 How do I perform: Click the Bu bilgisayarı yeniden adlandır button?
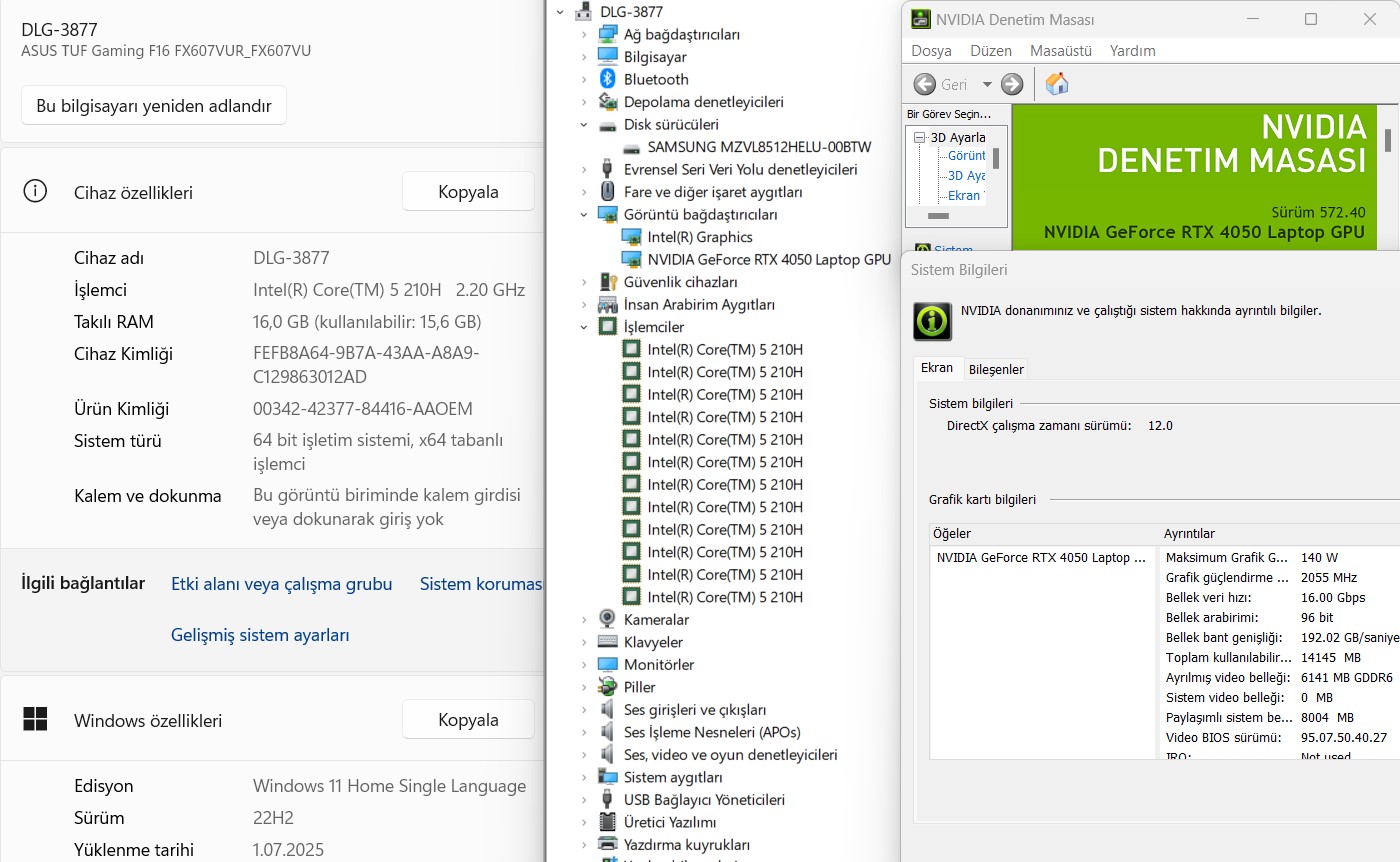click(x=154, y=105)
